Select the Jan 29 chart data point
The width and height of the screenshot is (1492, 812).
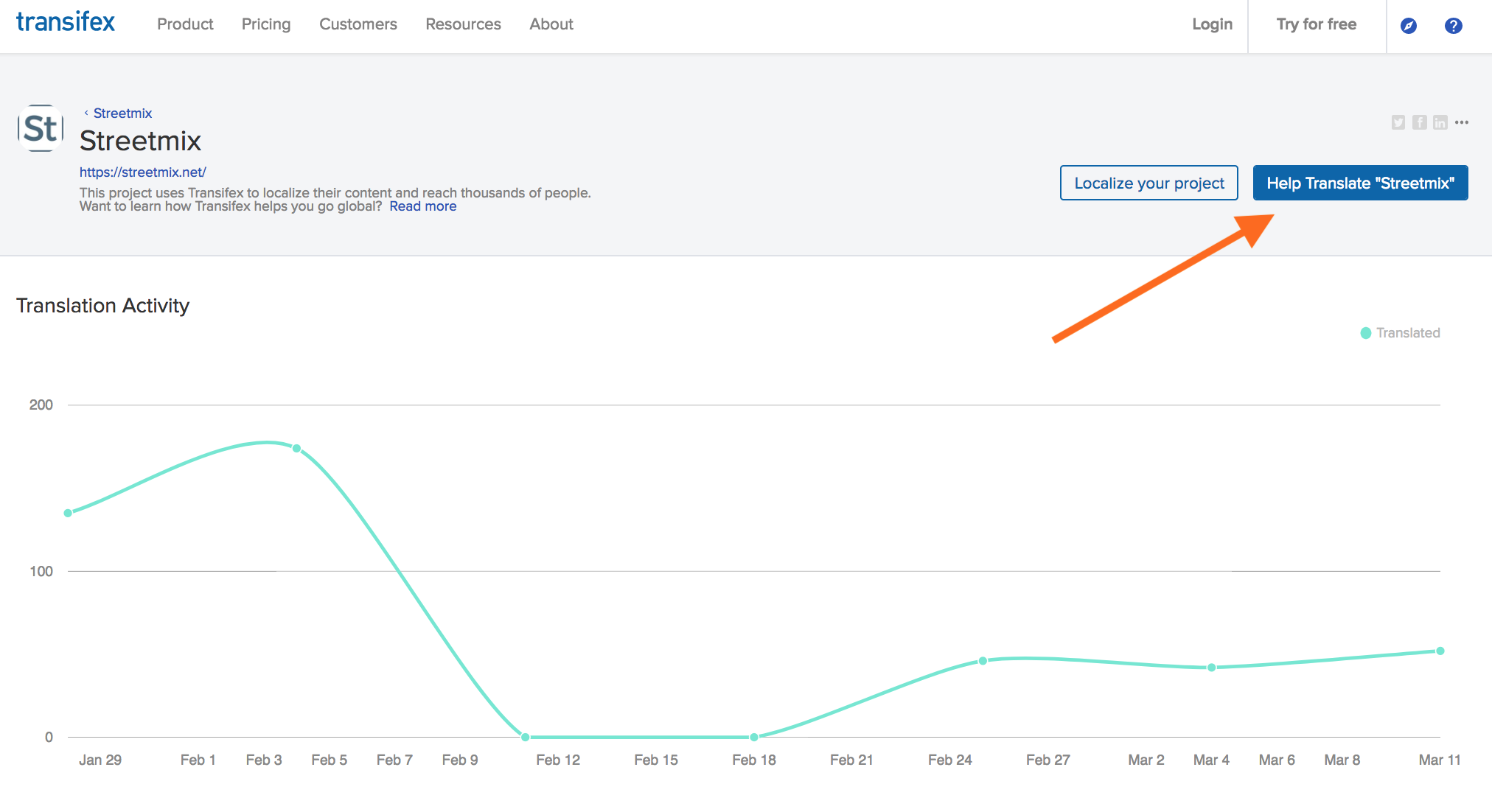68,513
